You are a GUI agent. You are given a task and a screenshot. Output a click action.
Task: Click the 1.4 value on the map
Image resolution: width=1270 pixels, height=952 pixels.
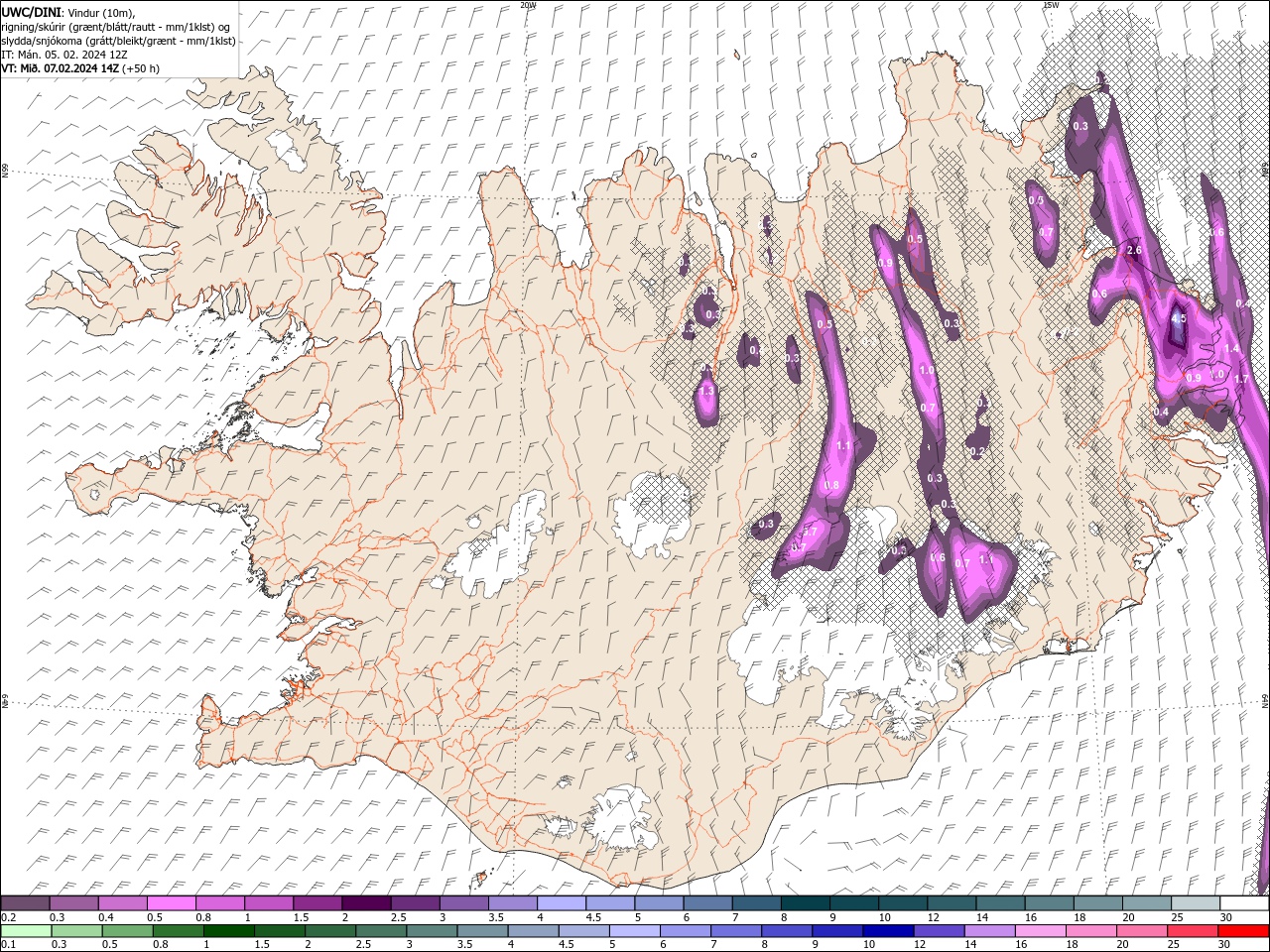coord(1231,349)
